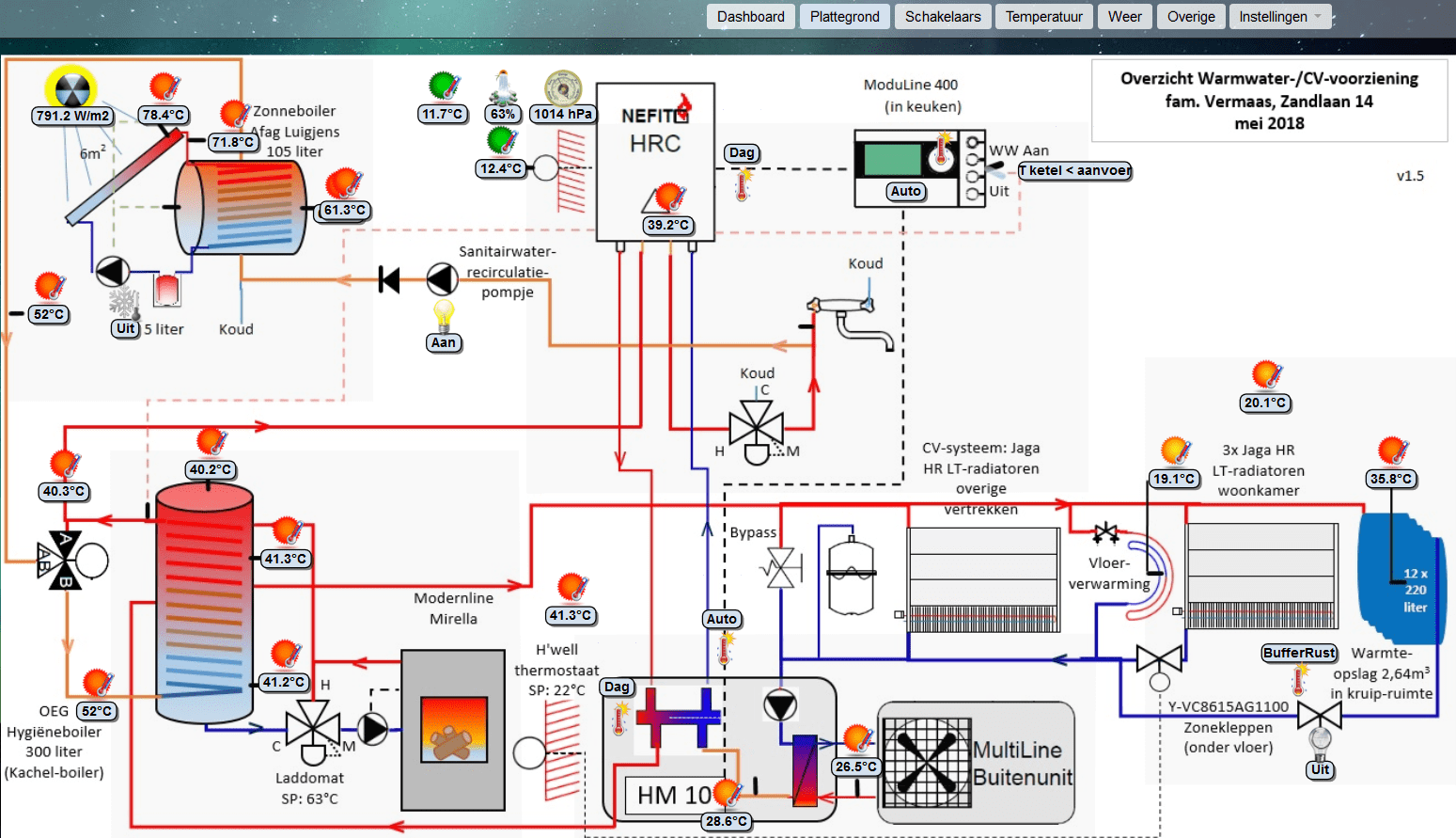Toggle the Uit zone valve switch
Image resolution: width=1456 pixels, height=838 pixels.
point(1321,769)
